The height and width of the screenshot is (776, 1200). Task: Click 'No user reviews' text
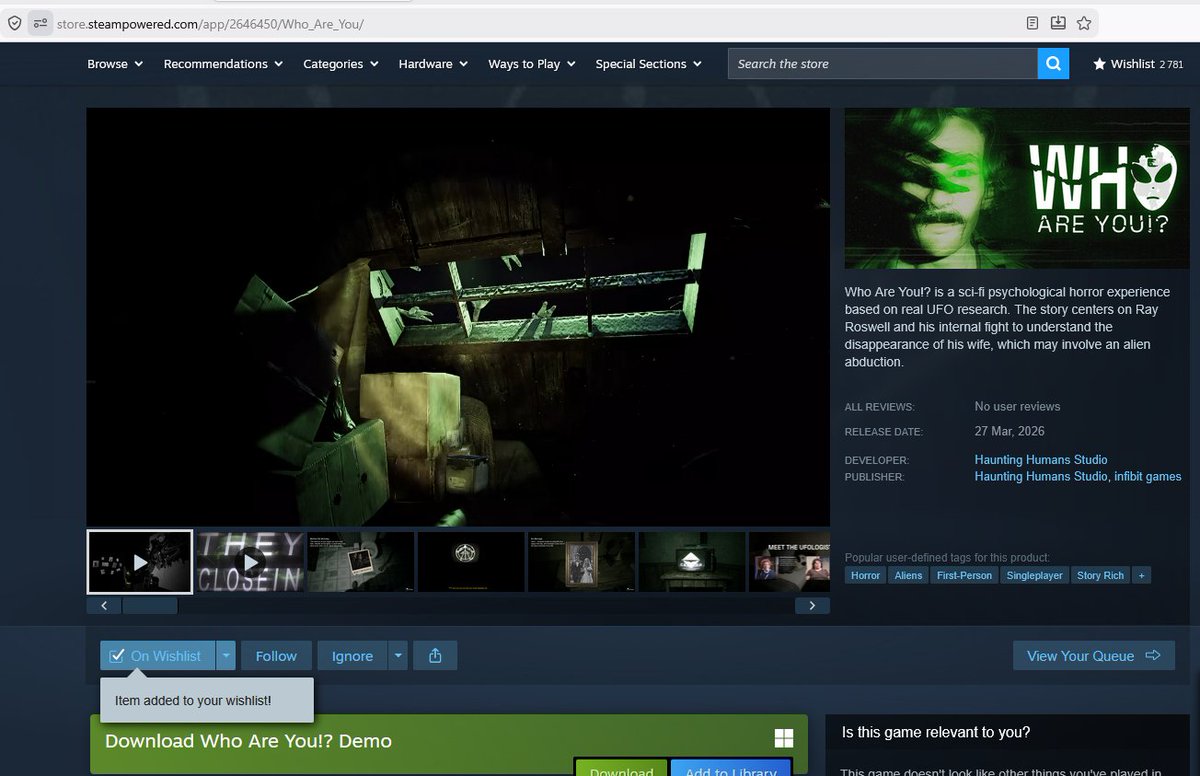pos(1017,407)
